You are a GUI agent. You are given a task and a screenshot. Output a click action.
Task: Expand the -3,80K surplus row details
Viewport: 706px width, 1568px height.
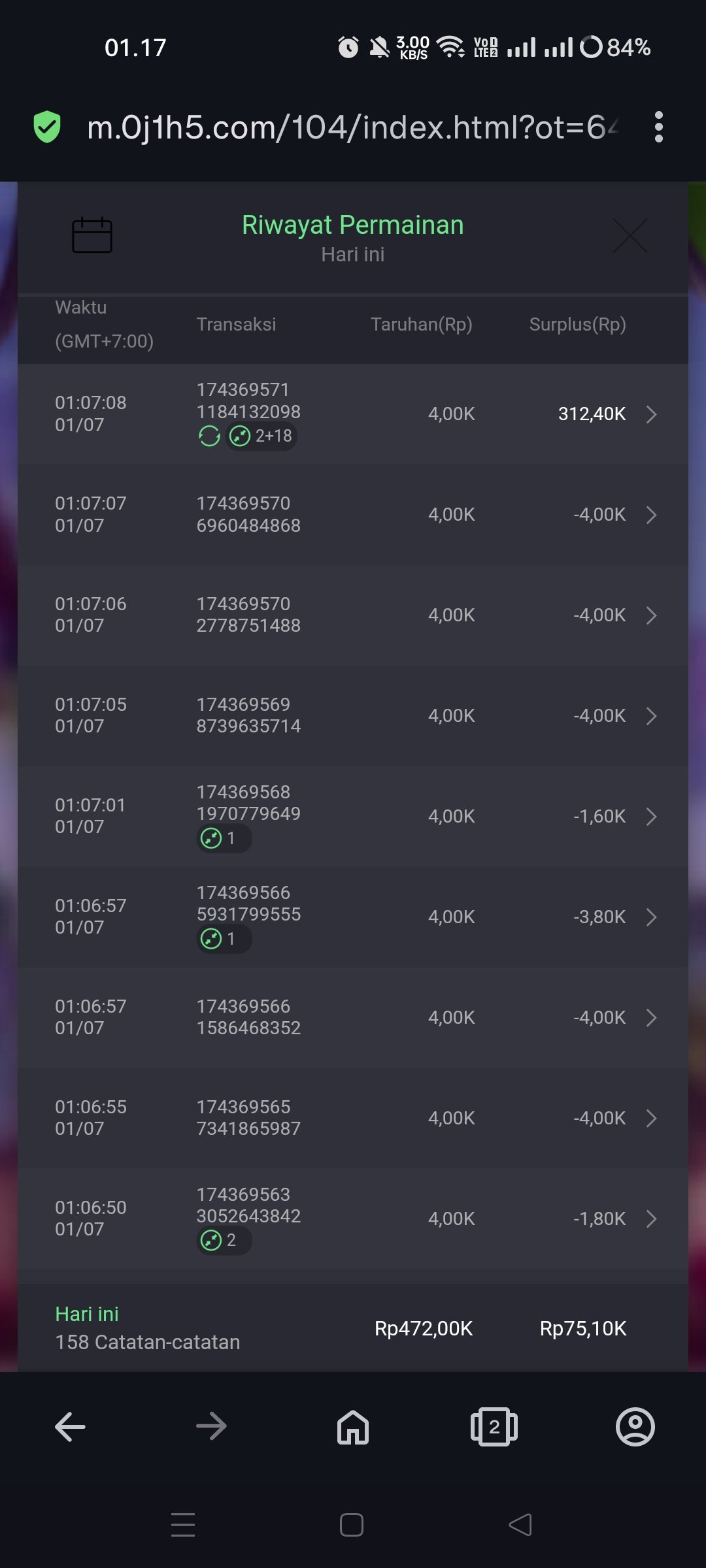(651, 917)
